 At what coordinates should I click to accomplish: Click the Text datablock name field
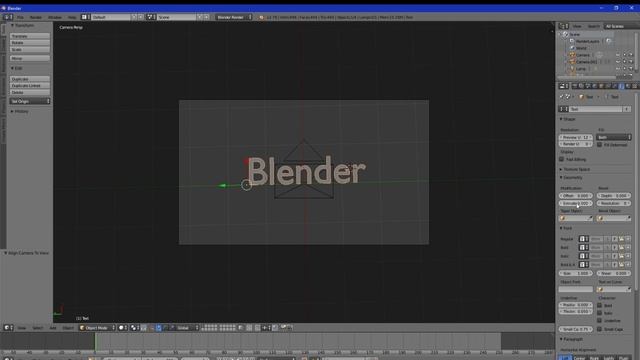pos(596,109)
